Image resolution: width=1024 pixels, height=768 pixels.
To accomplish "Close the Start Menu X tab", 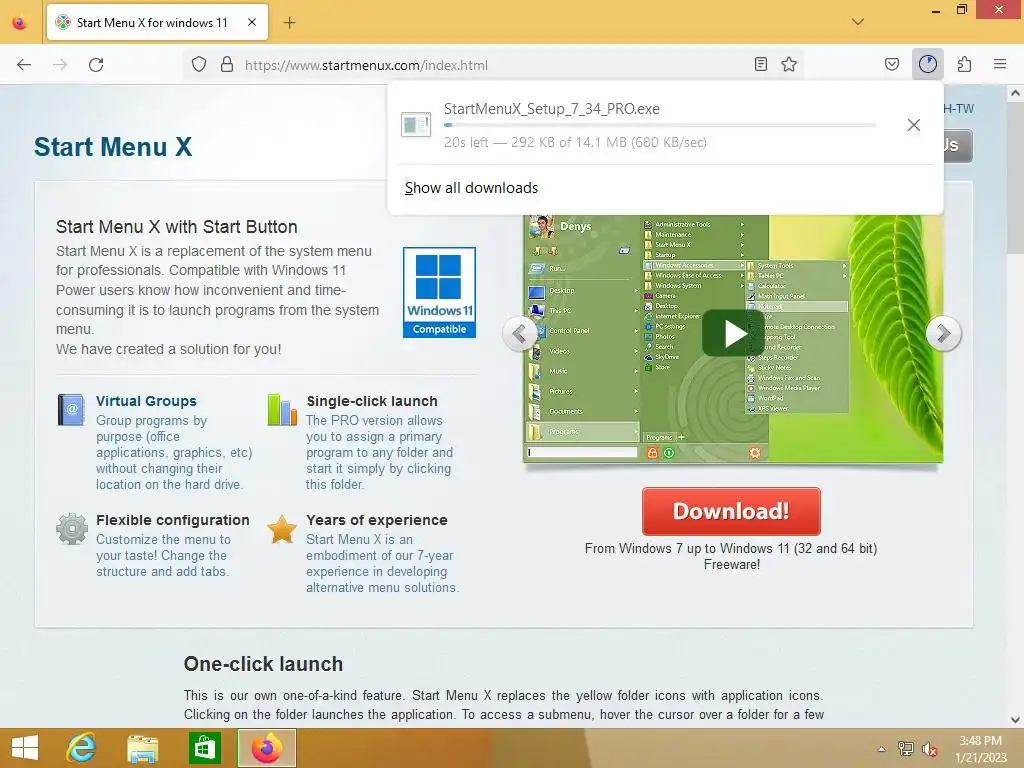I will 251,22.
